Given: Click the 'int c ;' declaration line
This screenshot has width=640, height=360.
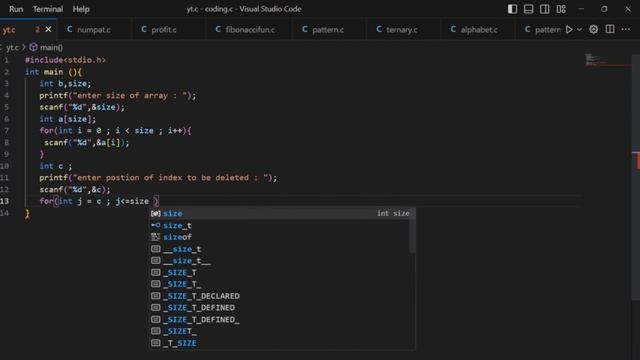Looking at the screenshot, I should (56, 166).
